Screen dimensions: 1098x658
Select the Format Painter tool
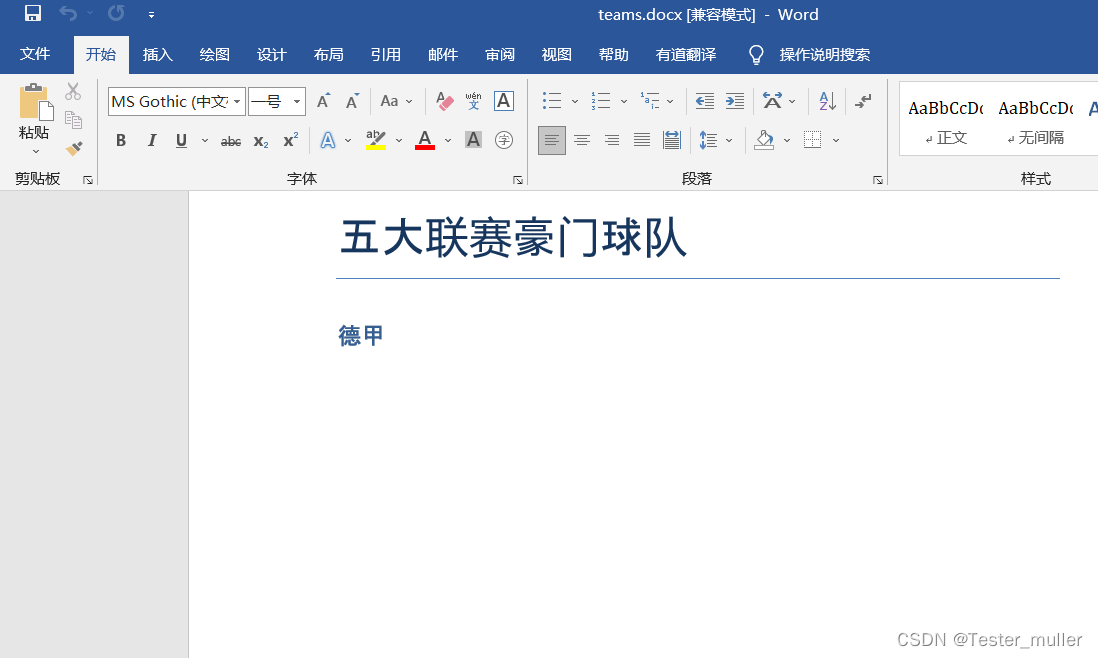[x=73, y=148]
